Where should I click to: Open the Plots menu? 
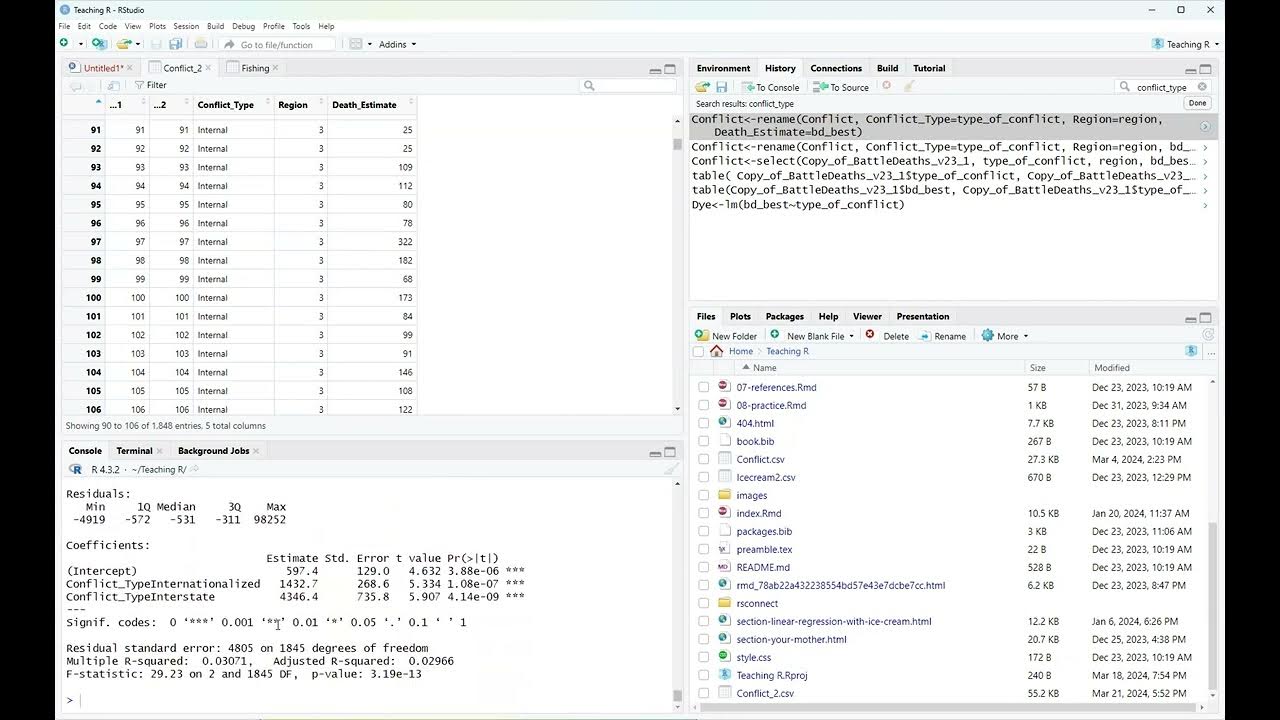[x=157, y=26]
